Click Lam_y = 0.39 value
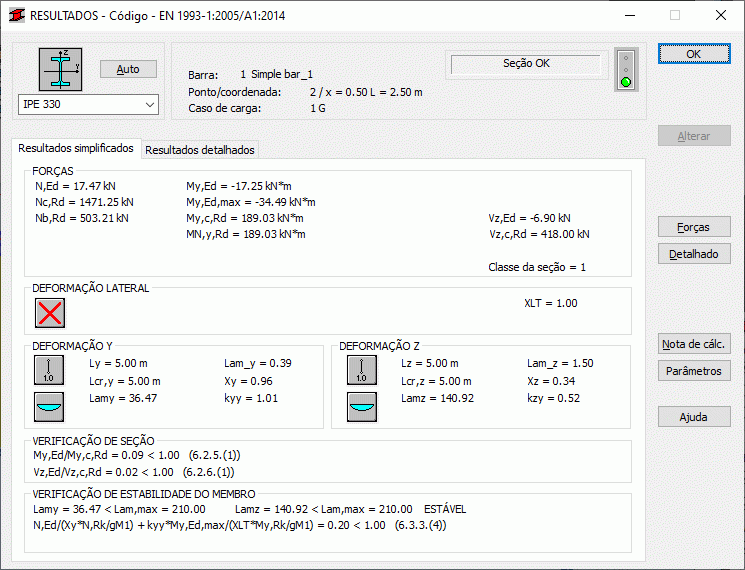 click(x=258, y=363)
